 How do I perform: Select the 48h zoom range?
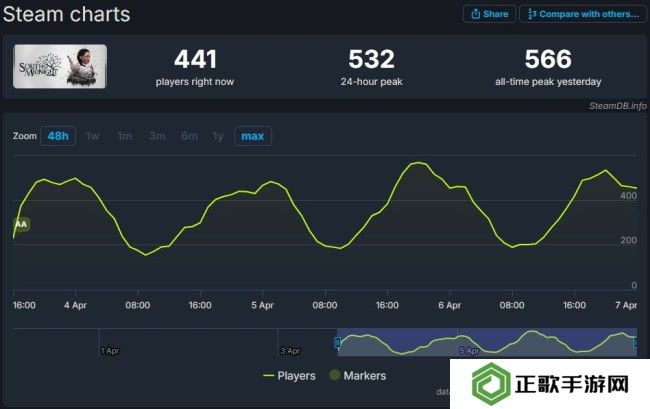pos(58,136)
